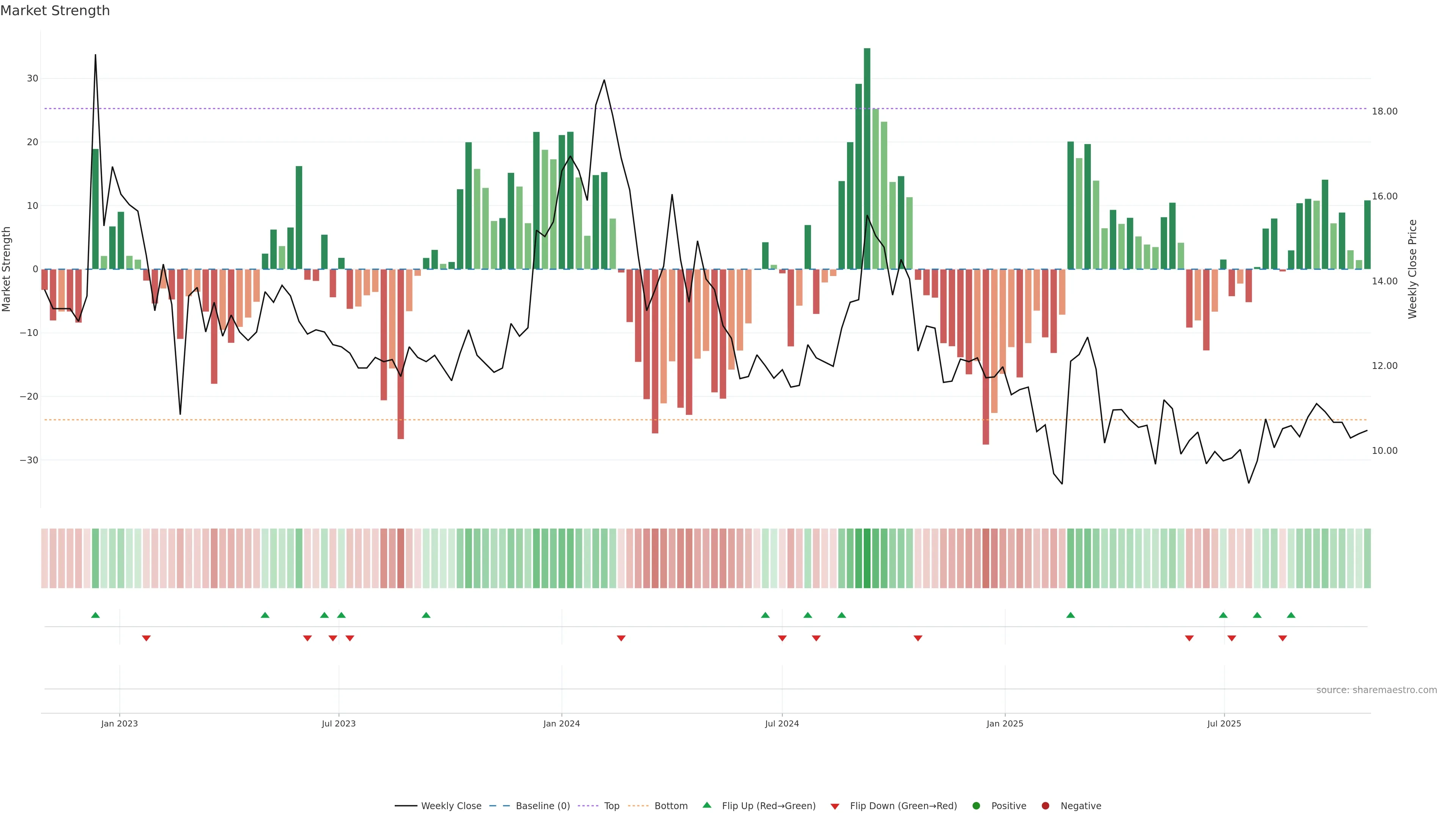Click the 18.00 right axis tick label
This screenshot has width=1456, height=819.
click(1384, 111)
